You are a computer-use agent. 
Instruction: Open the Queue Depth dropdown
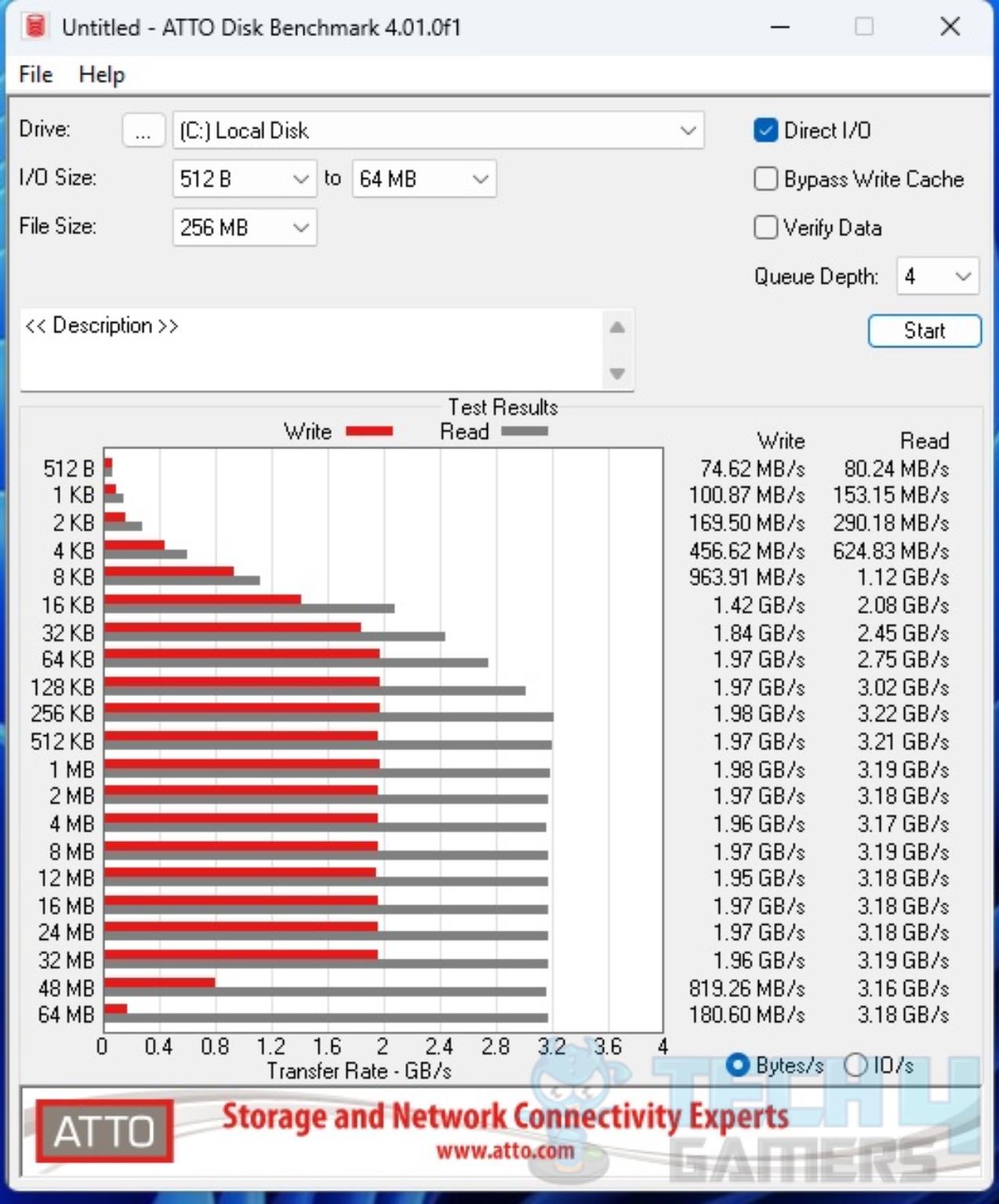tap(938, 276)
